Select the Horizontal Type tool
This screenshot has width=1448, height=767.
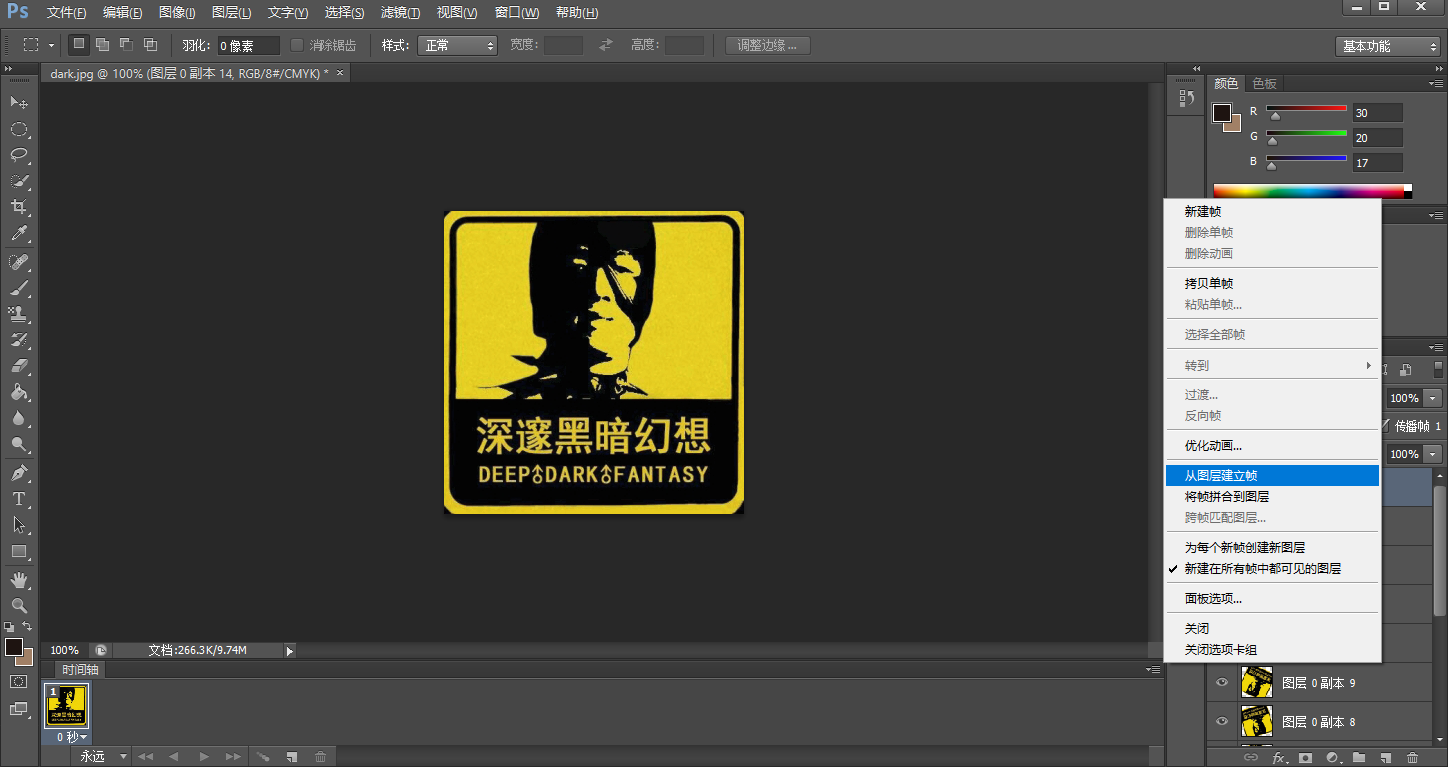tap(19, 499)
